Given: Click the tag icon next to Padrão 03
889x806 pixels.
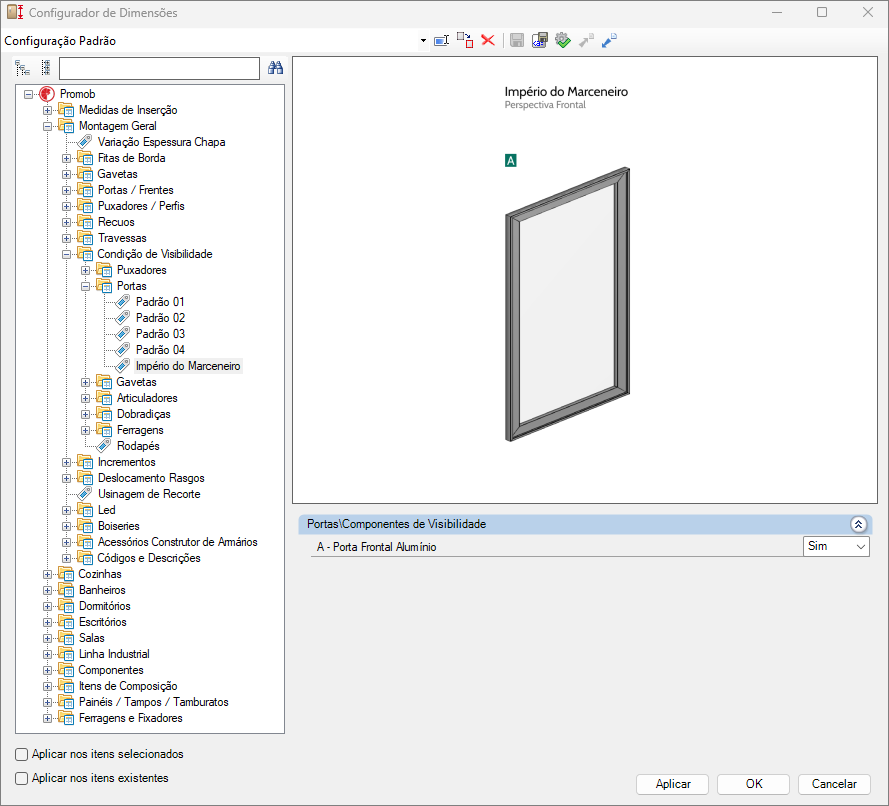Looking at the screenshot, I should 123,334.
